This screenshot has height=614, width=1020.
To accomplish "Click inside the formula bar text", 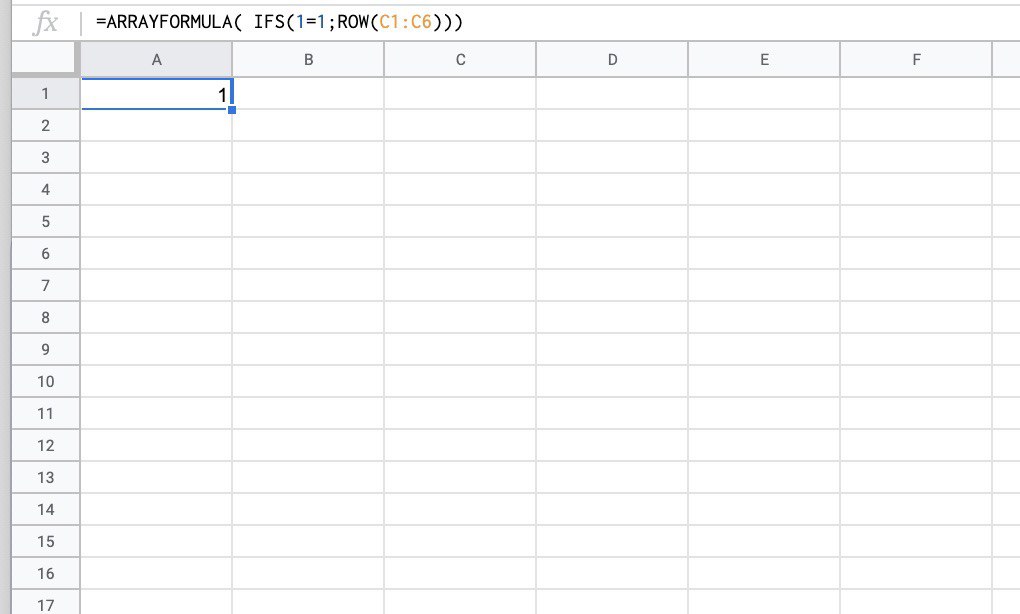I will click(279, 22).
